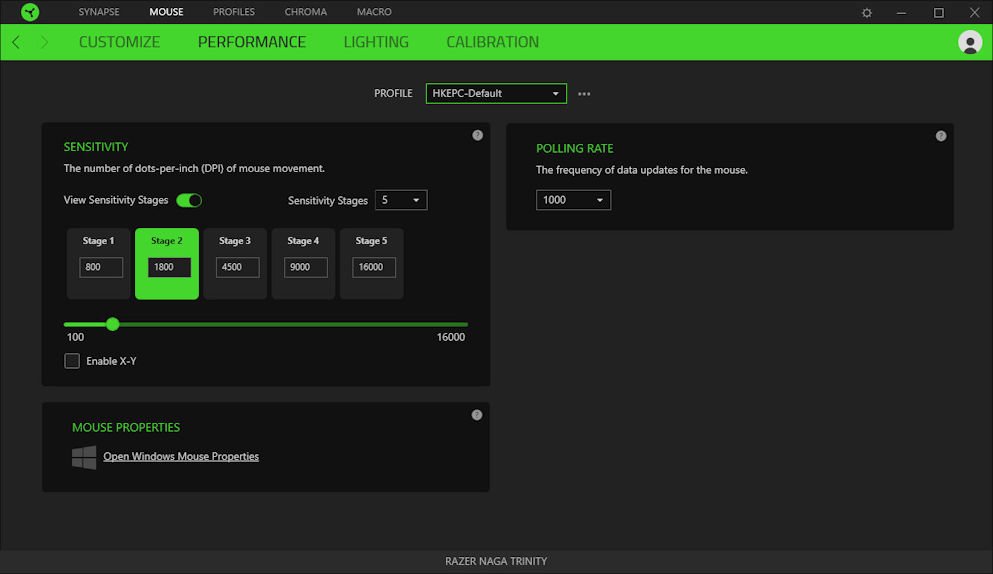Open the user account avatar
The image size is (993, 574).
point(970,42)
